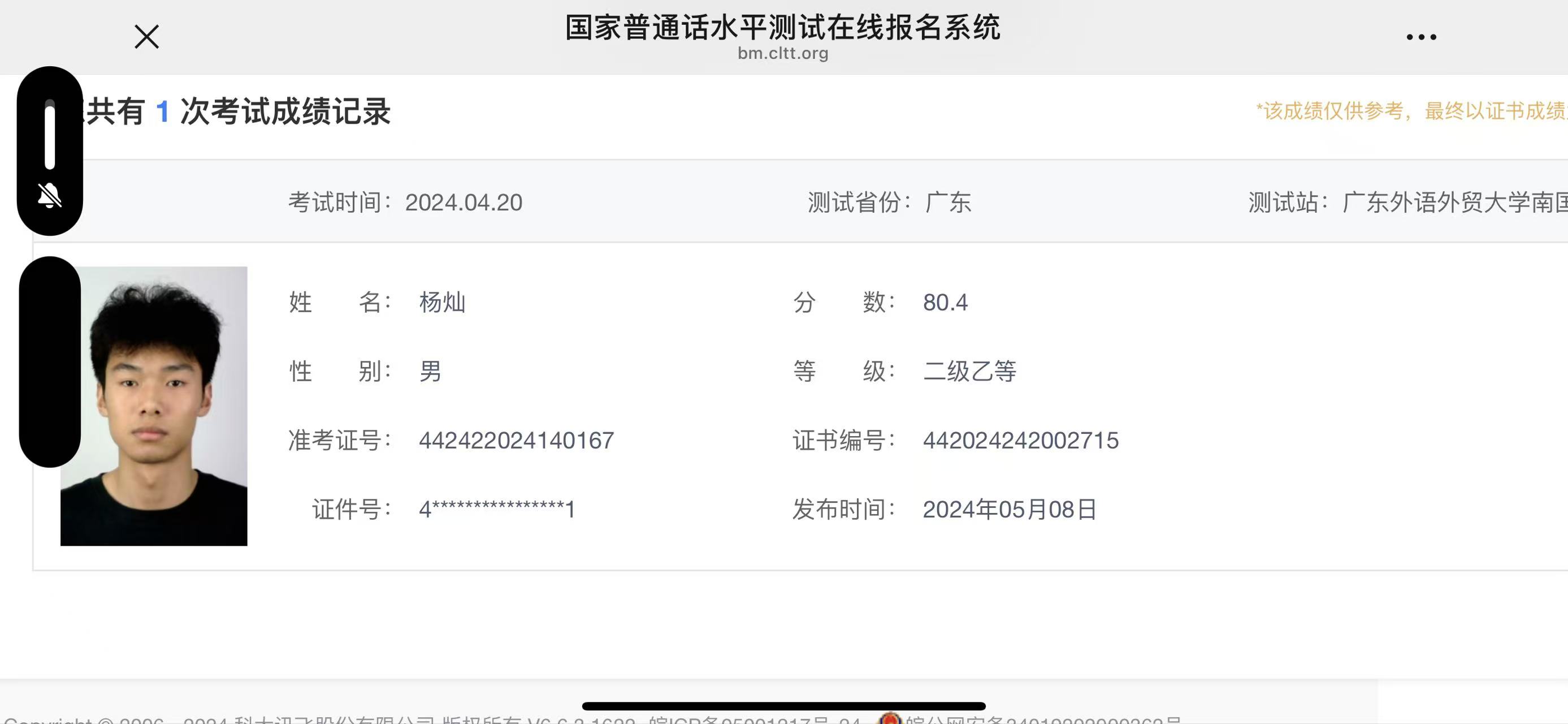Select the exam date 2024.04.20

coord(463,202)
